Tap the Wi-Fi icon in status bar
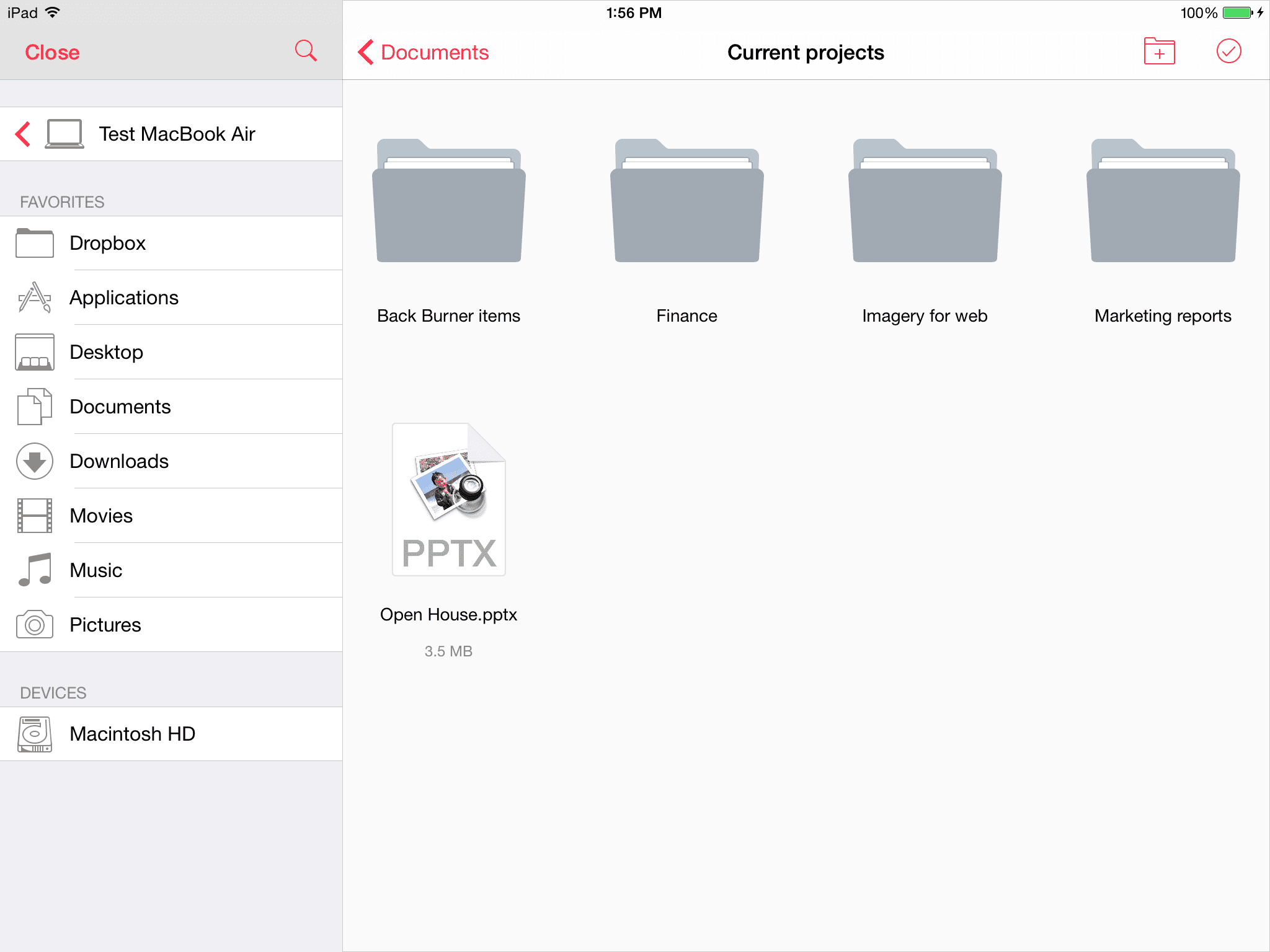The height and width of the screenshot is (952, 1270). pos(53,12)
